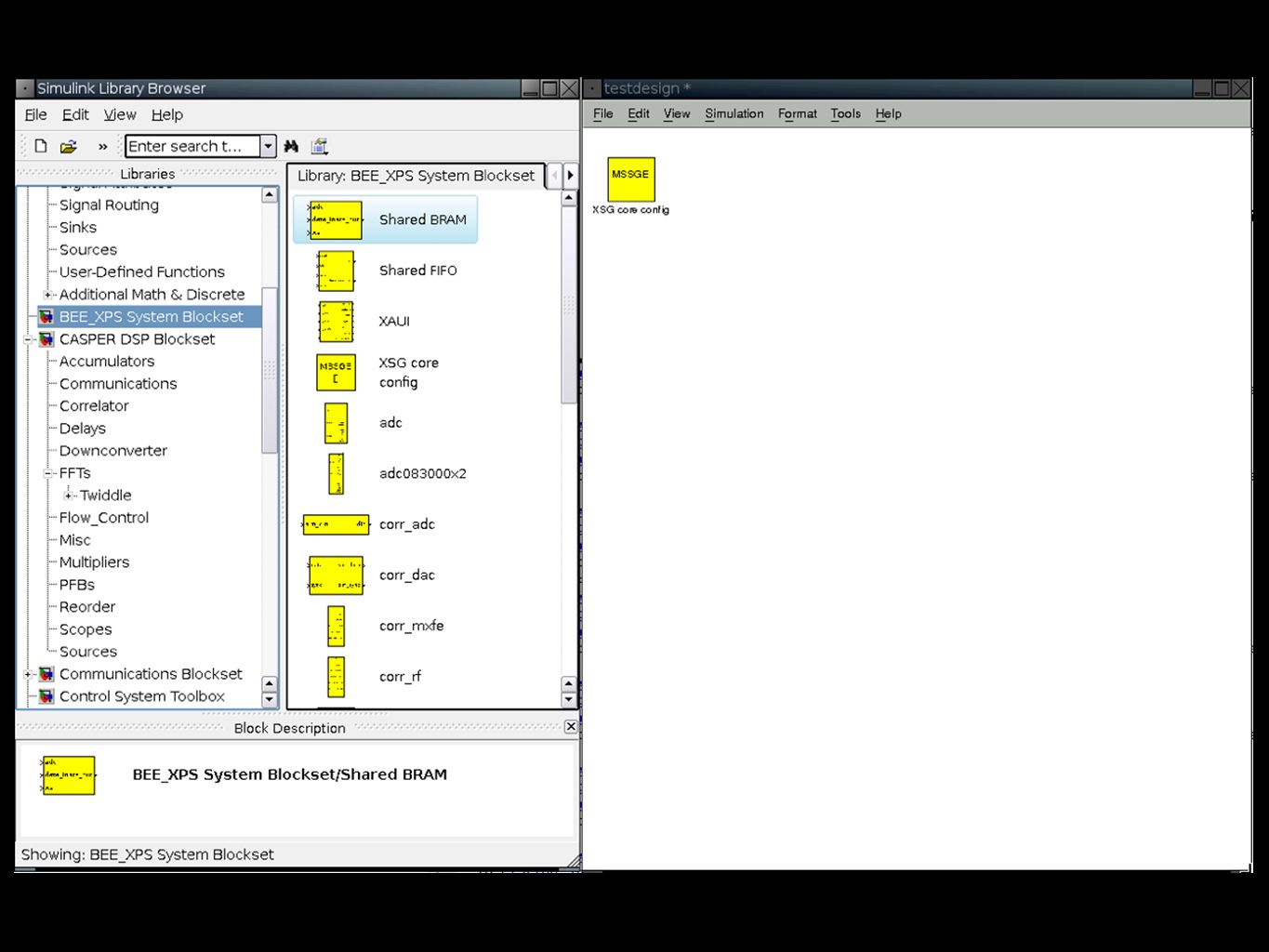Open the search term dropdown arrow
The height and width of the screenshot is (952, 1269).
coord(268,146)
